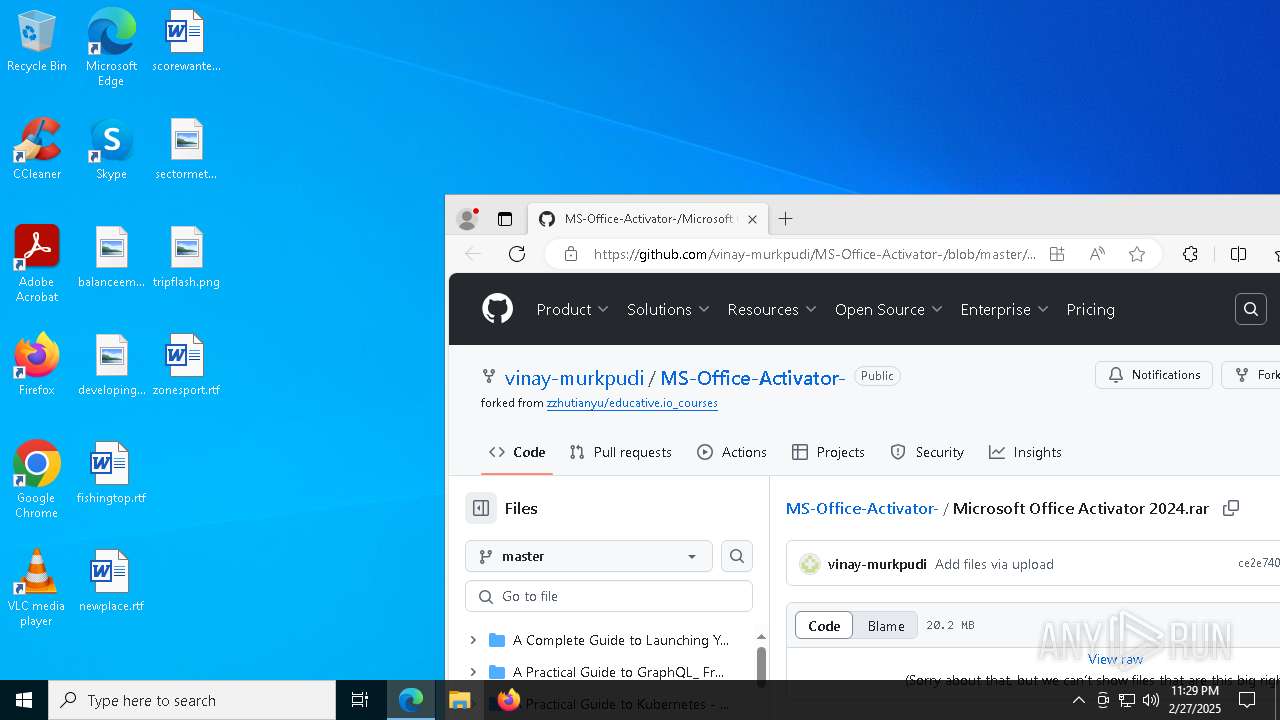The width and height of the screenshot is (1280, 720).
Task: Expand Open Source navigation menu
Action: (x=889, y=310)
